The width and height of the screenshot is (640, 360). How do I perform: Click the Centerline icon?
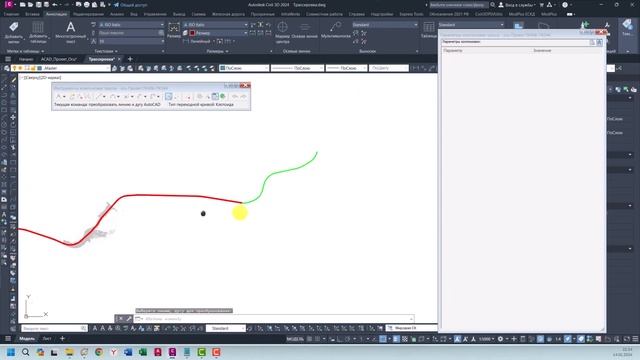(305, 27)
